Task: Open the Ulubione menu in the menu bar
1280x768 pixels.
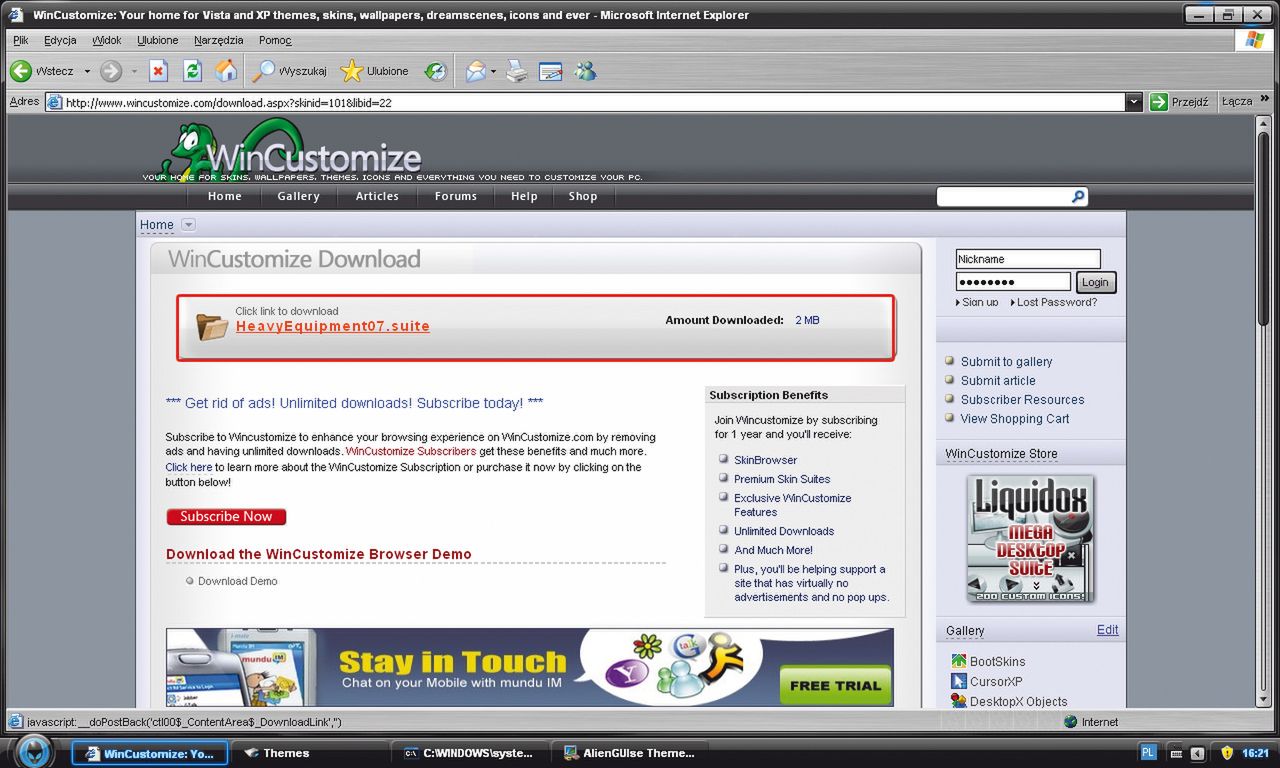Action: click(158, 40)
